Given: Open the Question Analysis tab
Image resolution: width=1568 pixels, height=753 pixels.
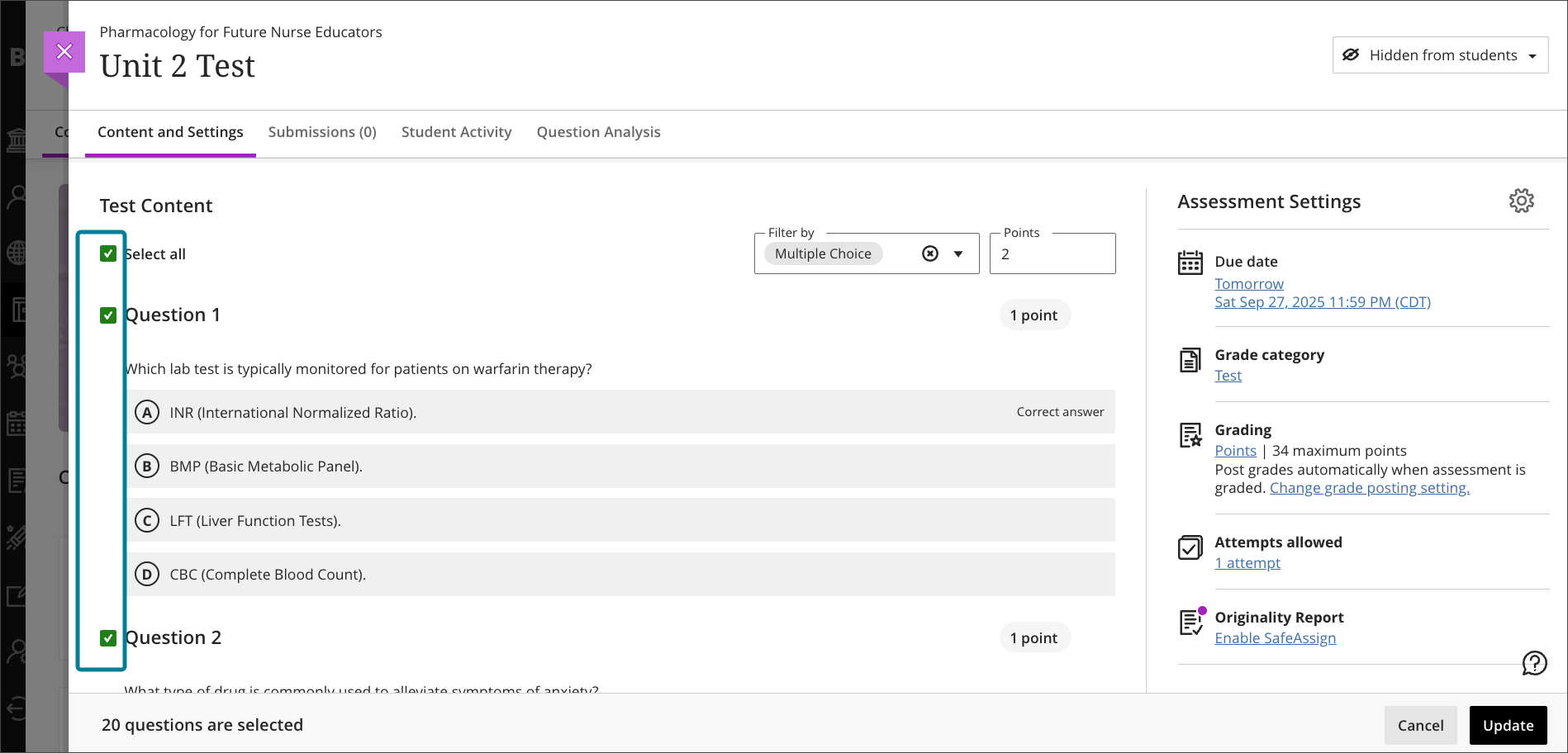Looking at the screenshot, I should [x=598, y=132].
